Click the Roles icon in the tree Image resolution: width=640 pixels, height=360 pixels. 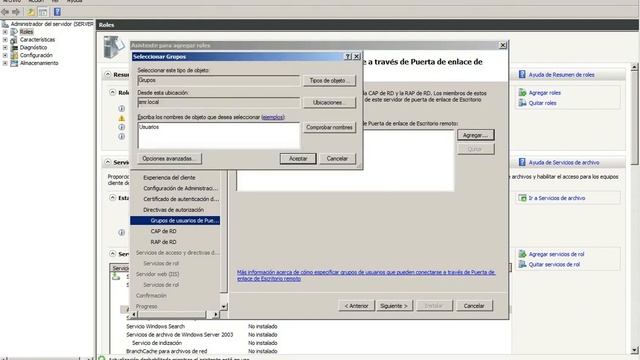(14, 32)
